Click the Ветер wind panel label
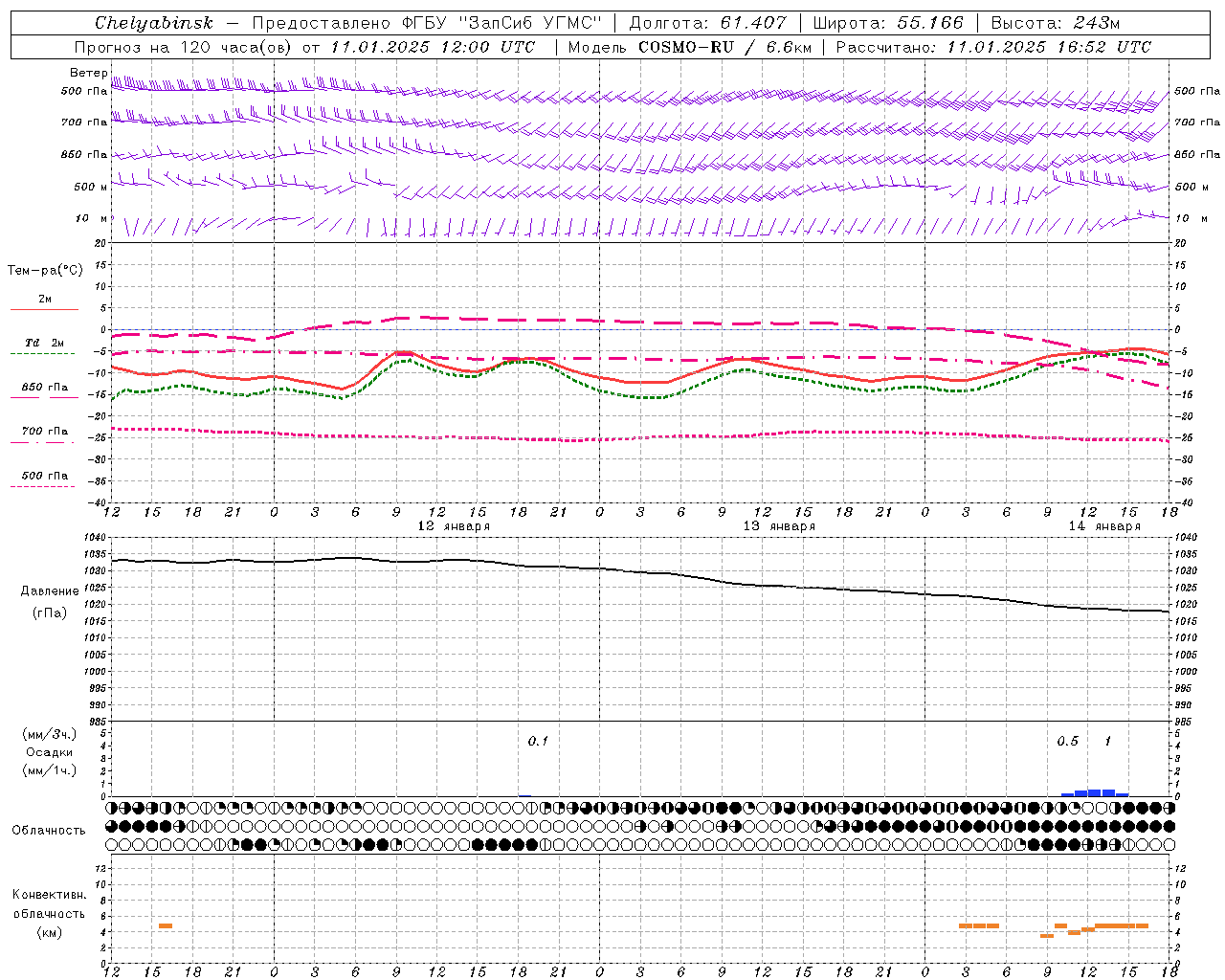Viewport: 1225px width, 980px height. point(89,73)
